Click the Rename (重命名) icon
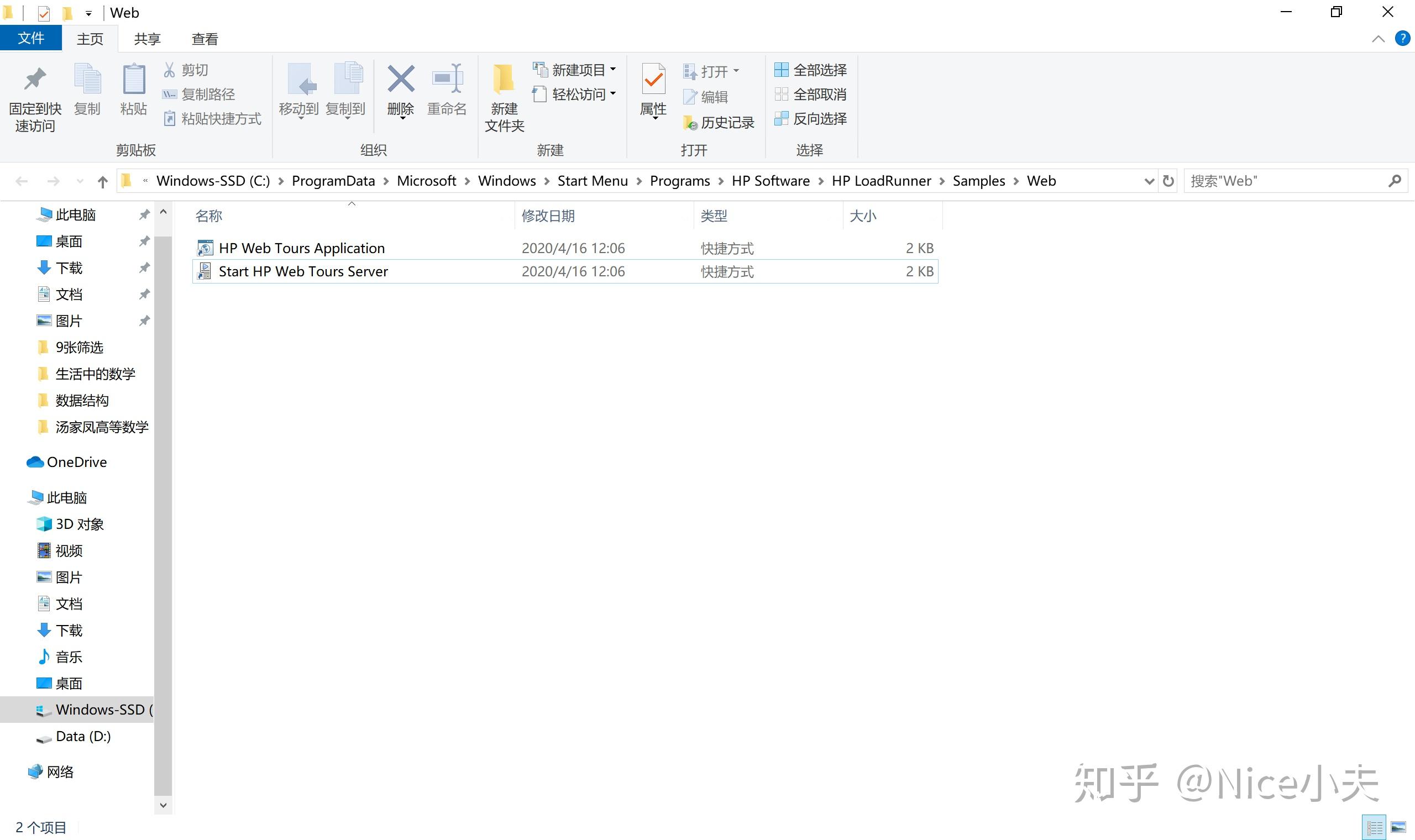 [447, 78]
